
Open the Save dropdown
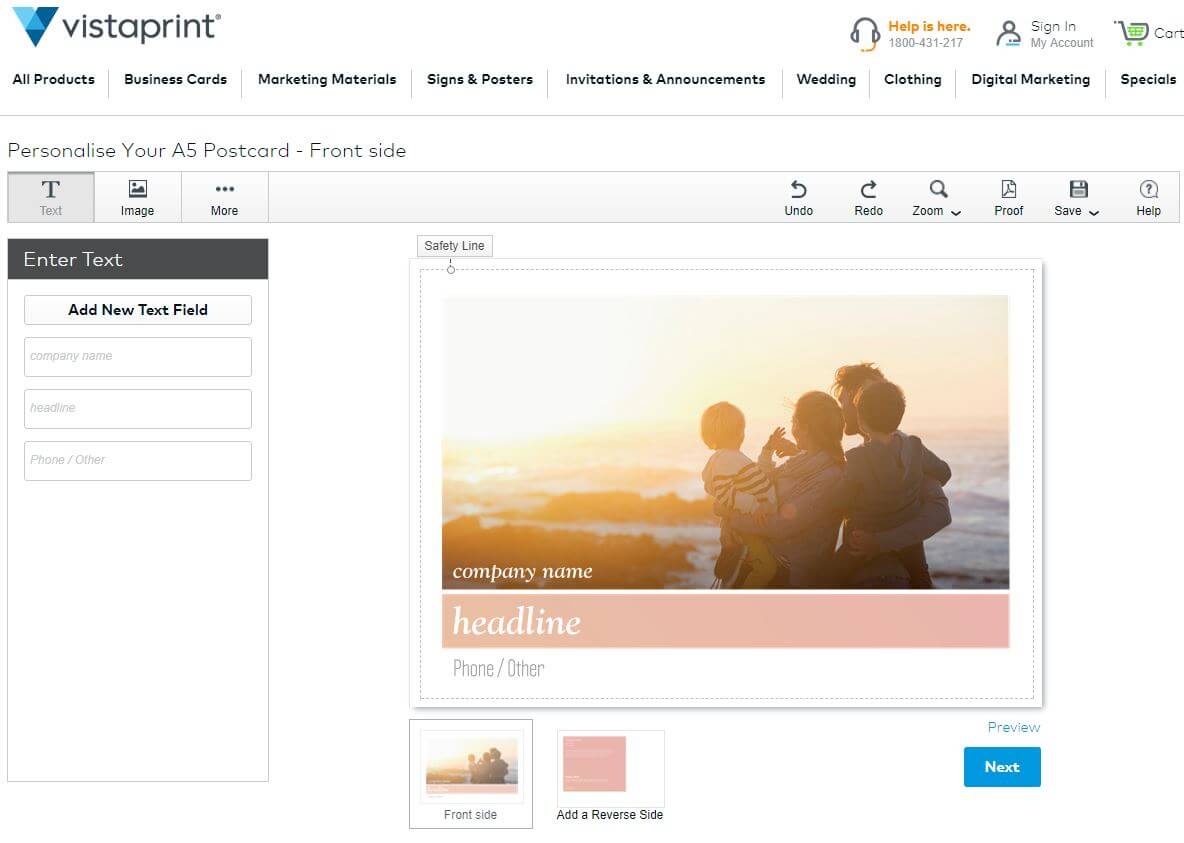point(1077,198)
